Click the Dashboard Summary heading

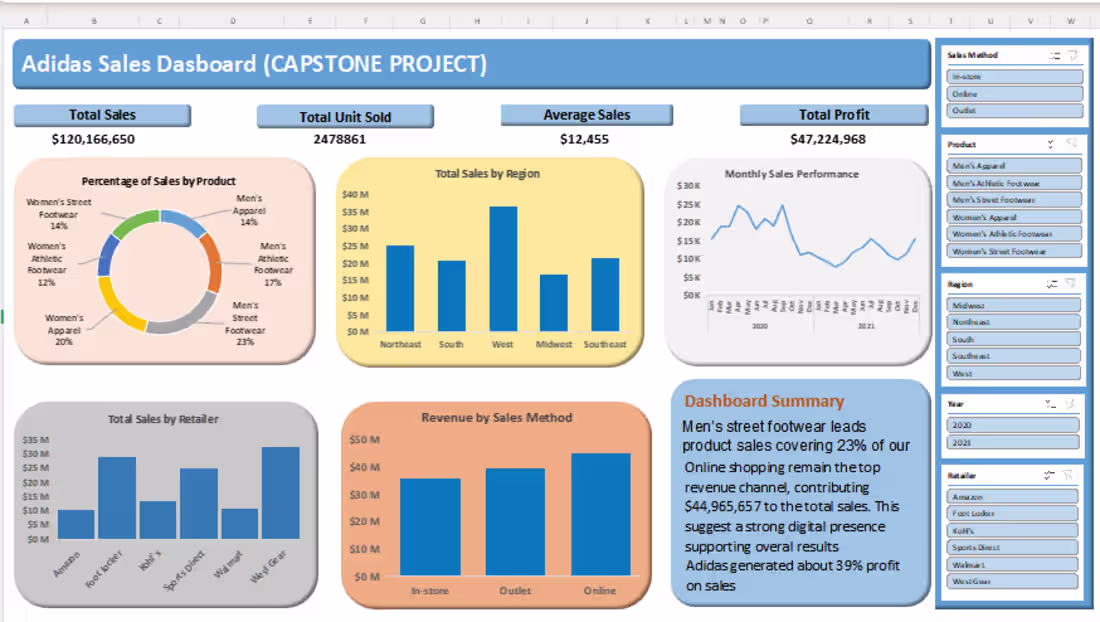[x=764, y=401]
